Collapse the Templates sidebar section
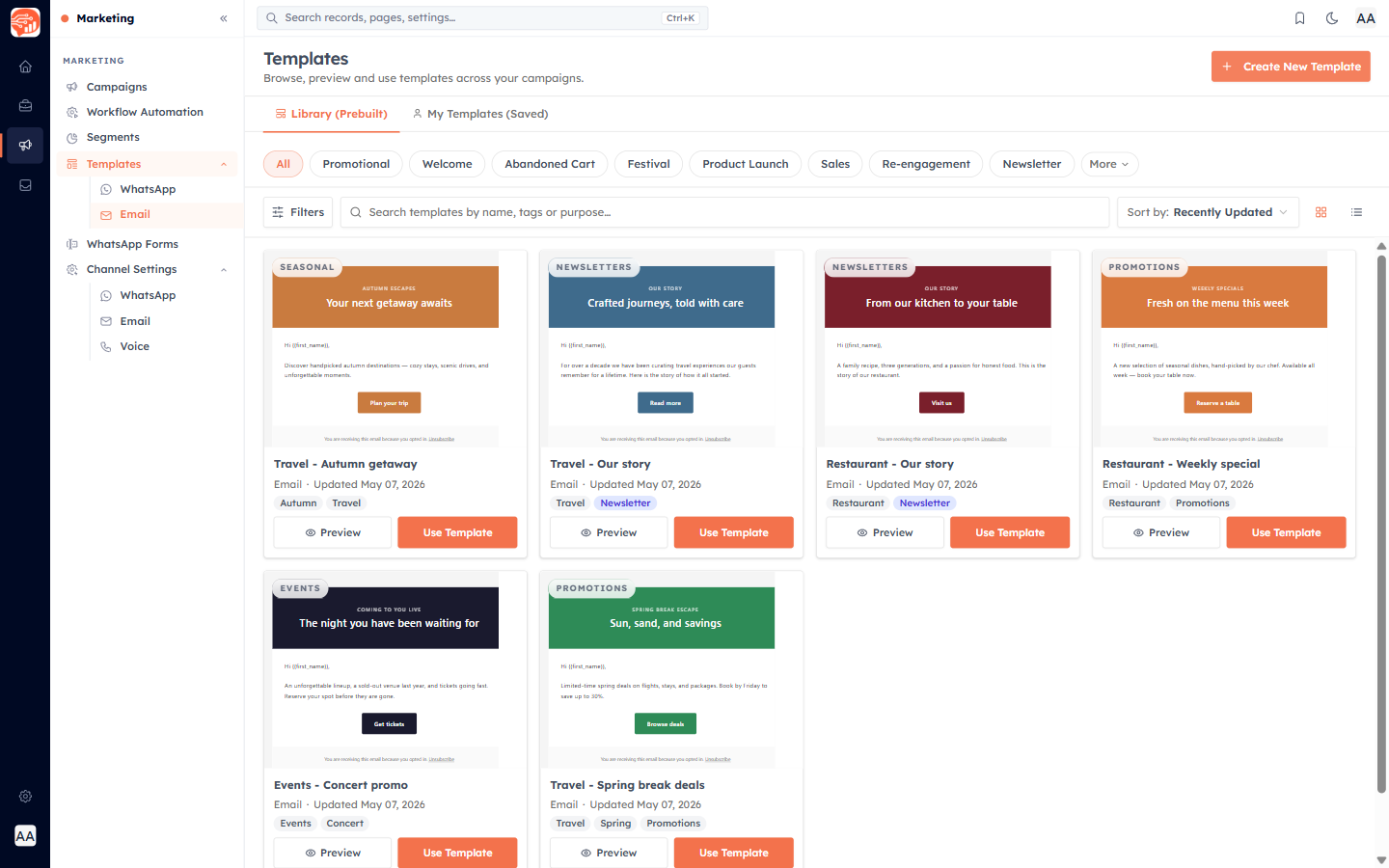This screenshot has height=868, width=1389. click(x=224, y=164)
